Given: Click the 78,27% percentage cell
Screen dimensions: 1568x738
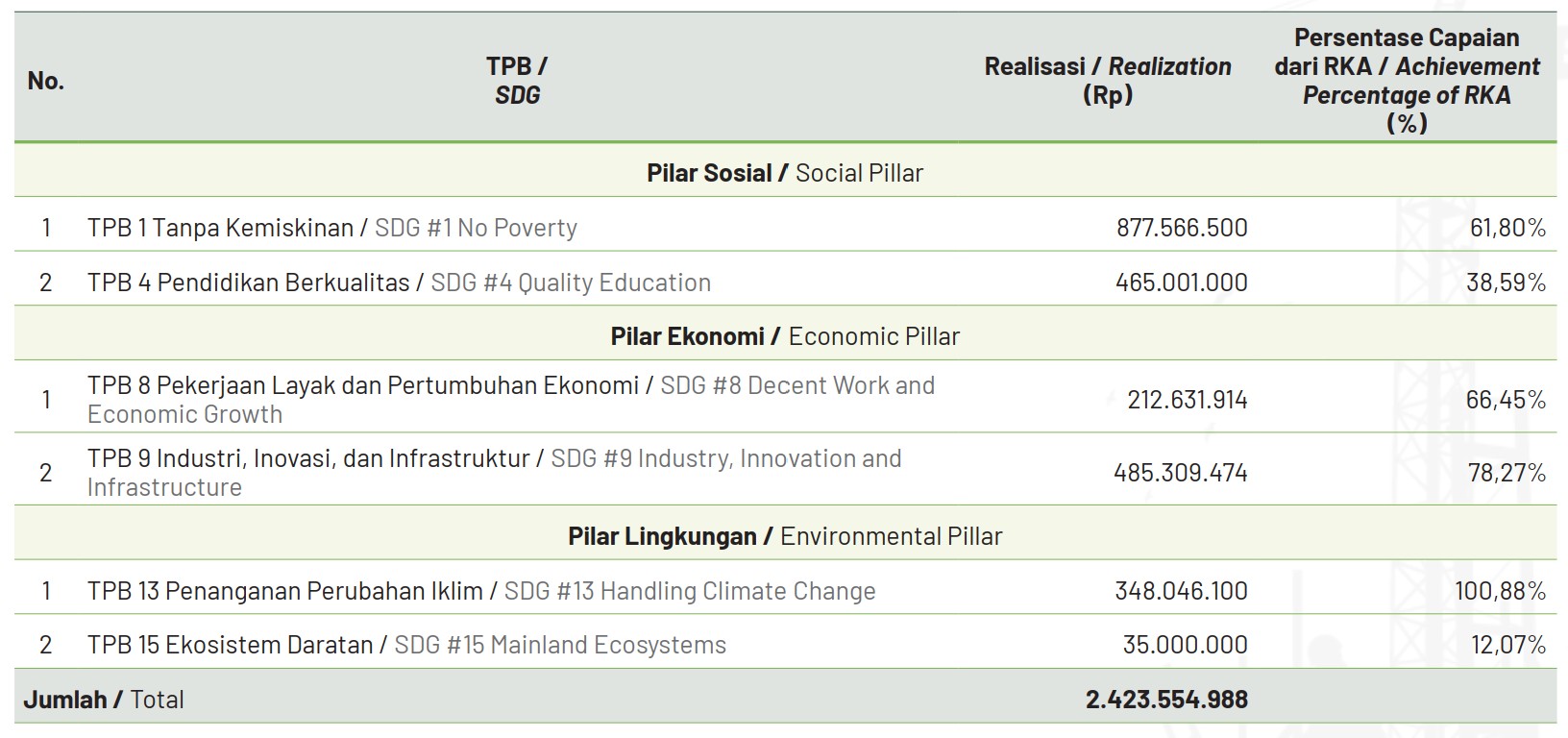Looking at the screenshot, I should click(1506, 473).
